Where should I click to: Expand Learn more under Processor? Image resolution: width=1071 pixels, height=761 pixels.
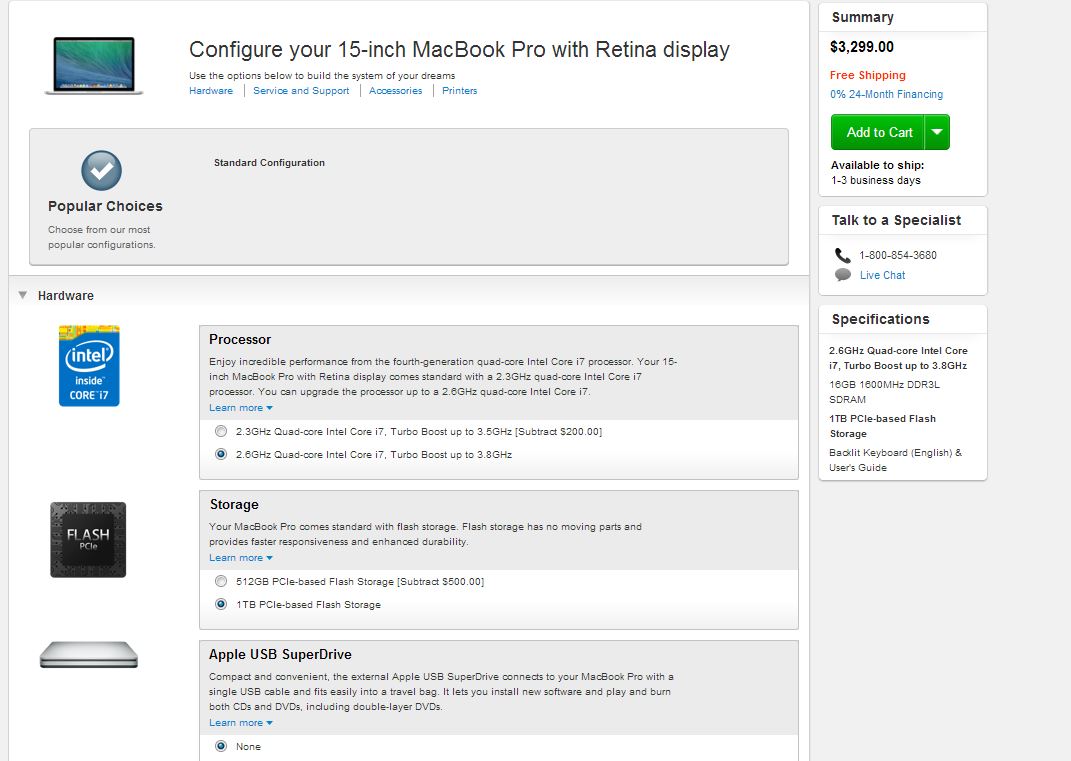[x=240, y=408]
